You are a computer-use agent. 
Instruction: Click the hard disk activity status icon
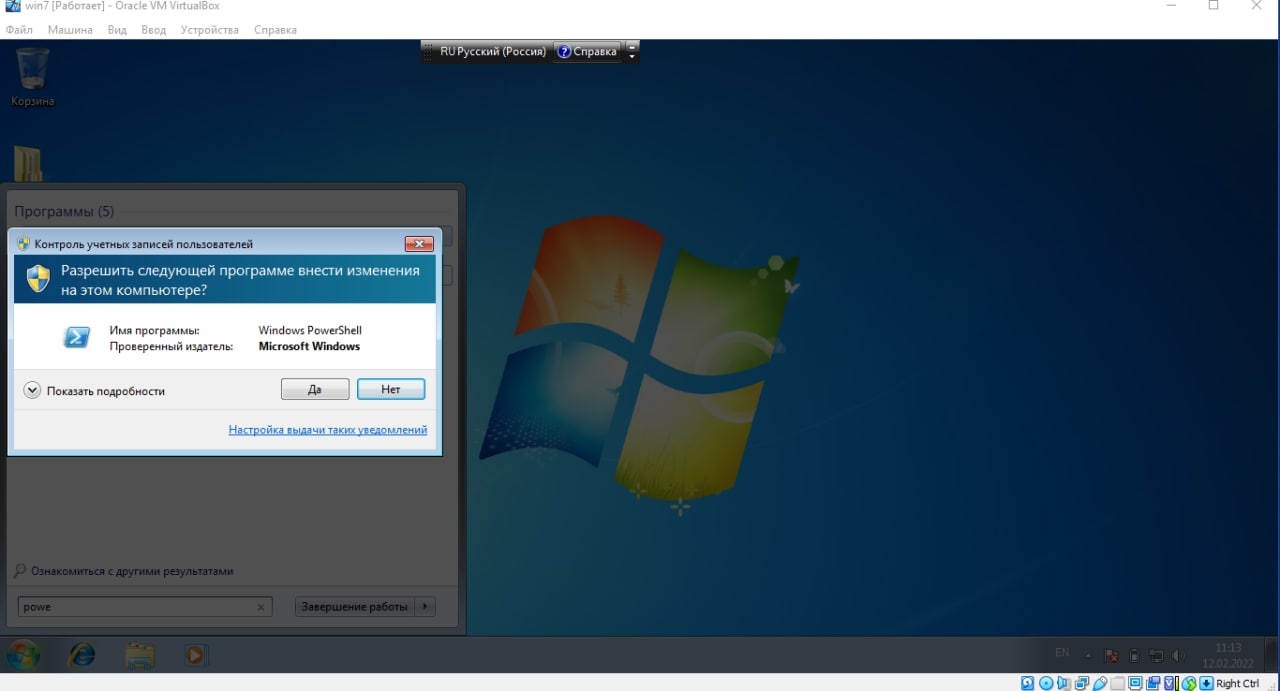pyautogui.click(x=1027, y=683)
